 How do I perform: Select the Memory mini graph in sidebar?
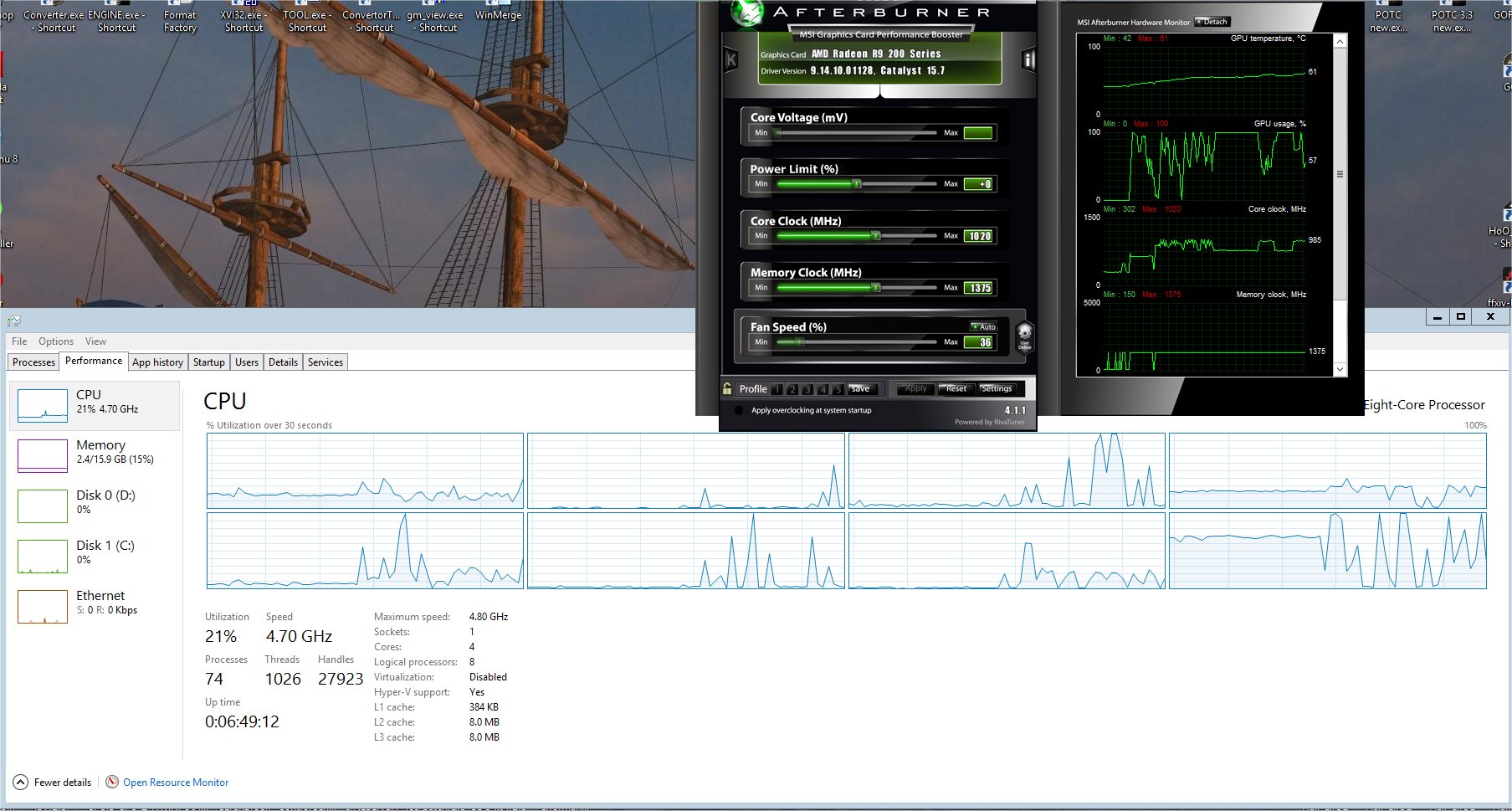[x=43, y=456]
